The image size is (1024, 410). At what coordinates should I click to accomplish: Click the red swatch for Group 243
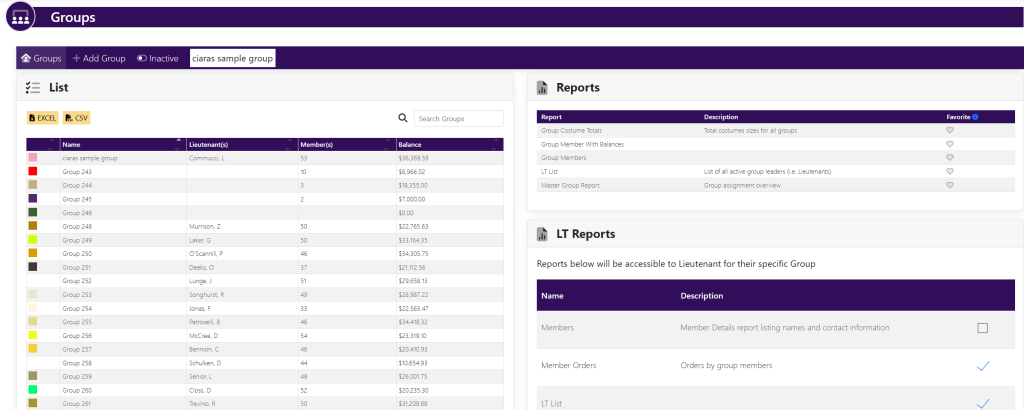point(33,172)
